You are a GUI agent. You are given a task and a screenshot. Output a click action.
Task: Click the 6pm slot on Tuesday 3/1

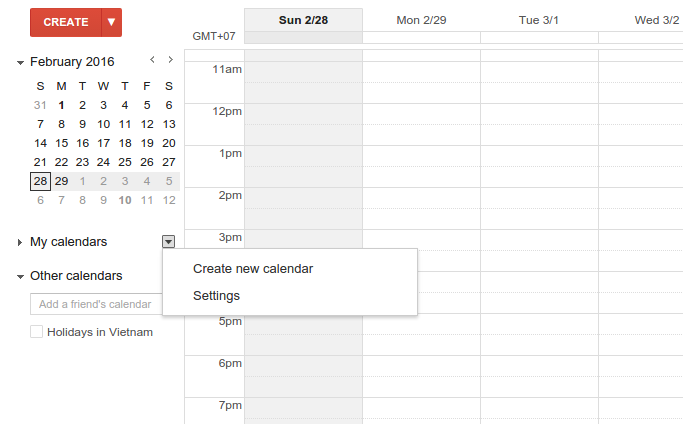click(539, 376)
